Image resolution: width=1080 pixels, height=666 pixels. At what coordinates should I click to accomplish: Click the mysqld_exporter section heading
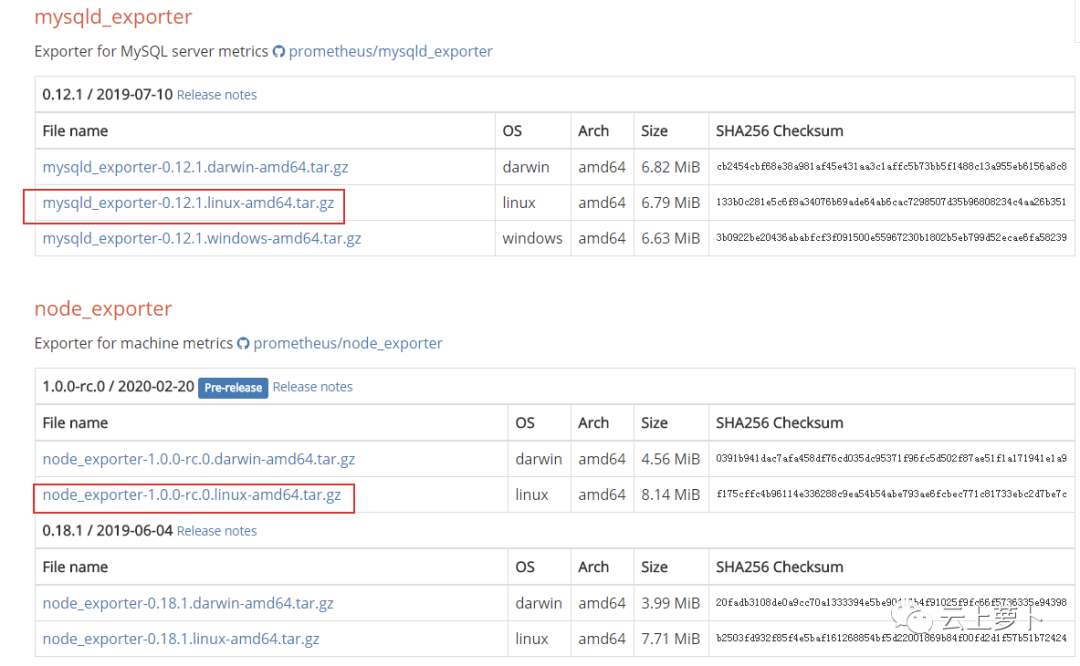click(113, 17)
